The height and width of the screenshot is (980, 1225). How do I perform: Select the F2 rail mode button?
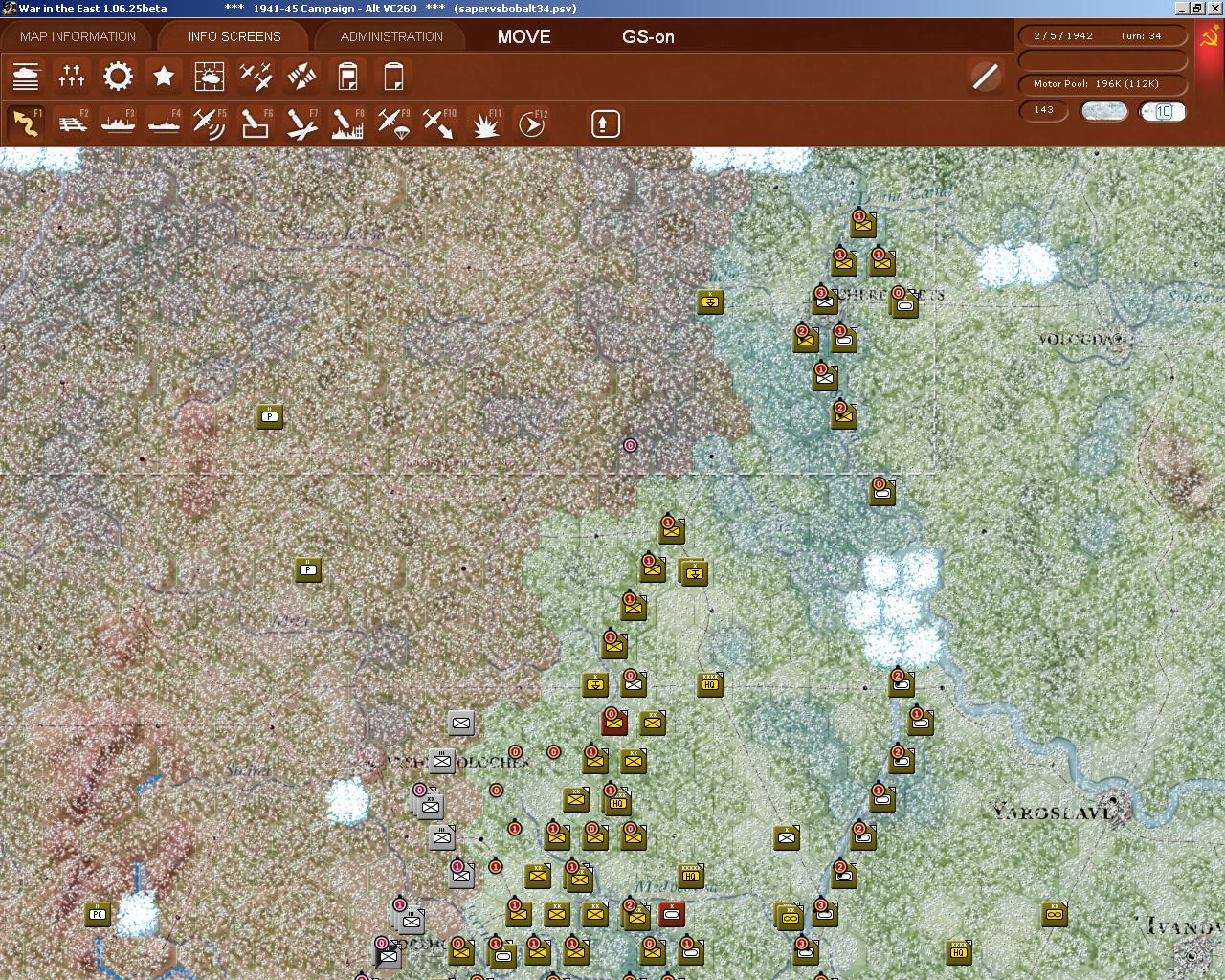click(72, 123)
